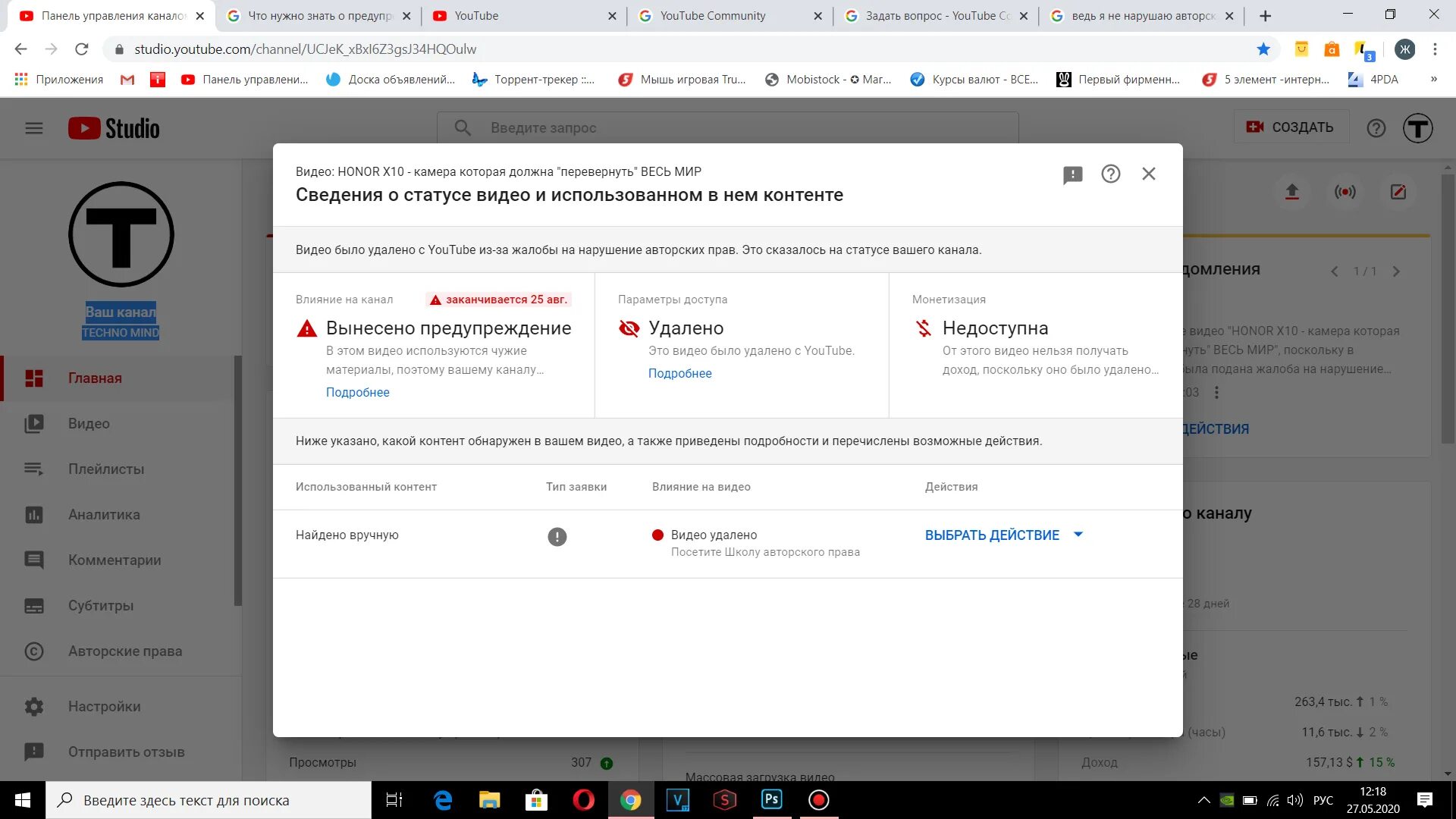The image size is (1456, 819).
Task: Click the Настройки gear sidebar icon
Action: [33, 706]
